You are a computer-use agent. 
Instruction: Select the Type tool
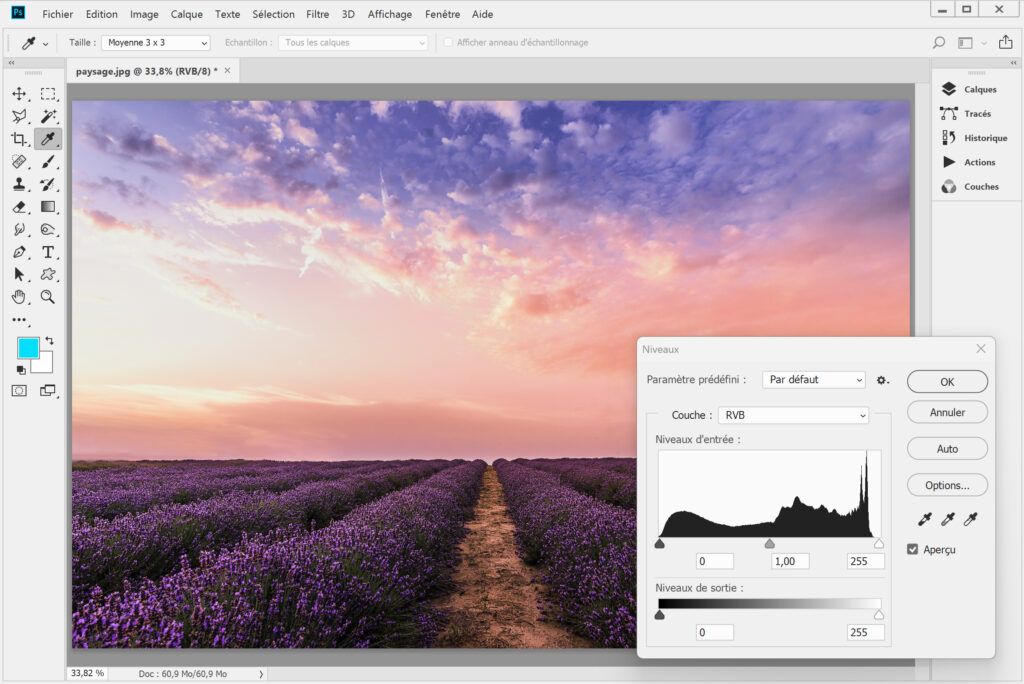(x=48, y=252)
